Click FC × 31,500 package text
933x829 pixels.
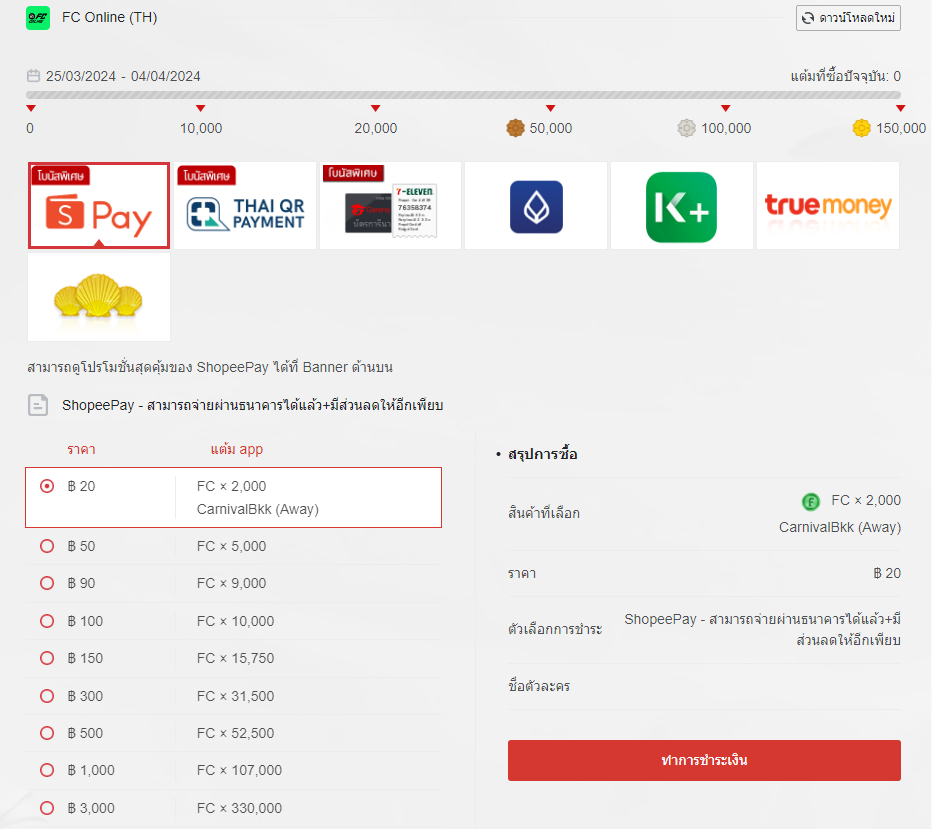click(x=236, y=696)
